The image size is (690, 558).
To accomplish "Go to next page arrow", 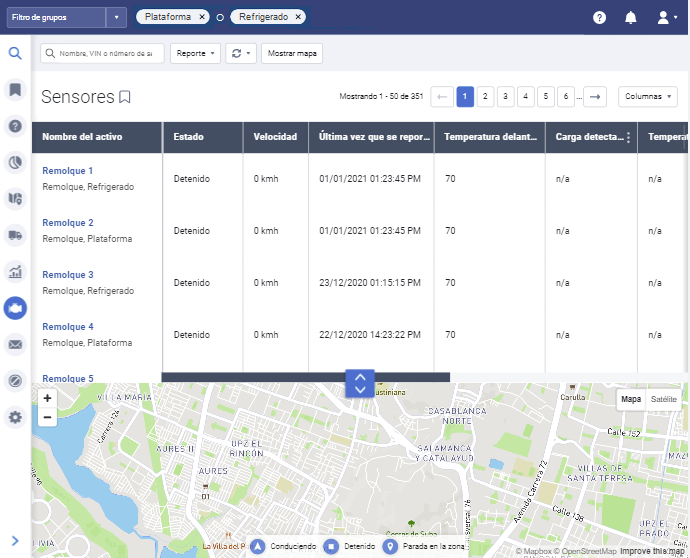I will click(595, 96).
